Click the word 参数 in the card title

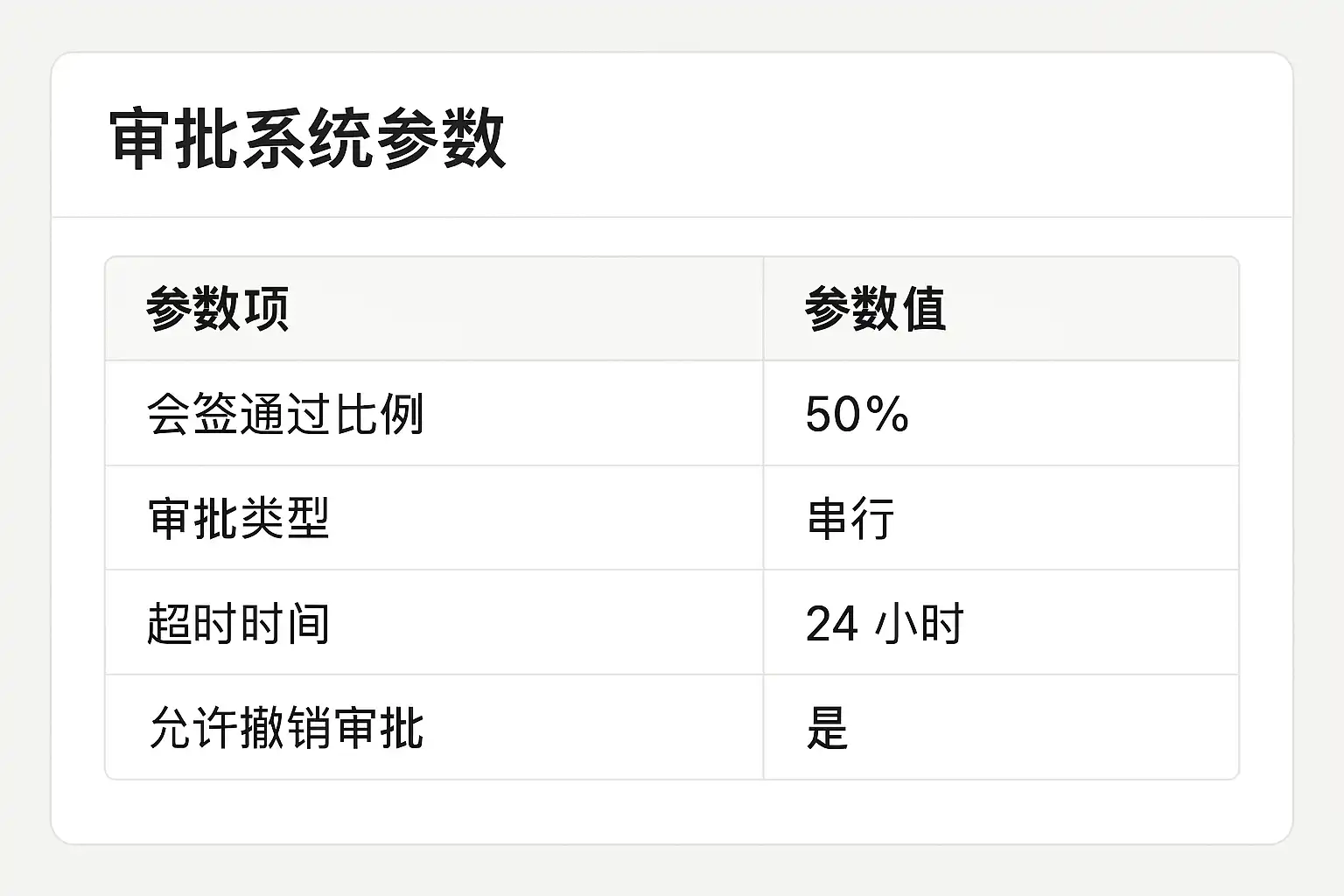440,138
